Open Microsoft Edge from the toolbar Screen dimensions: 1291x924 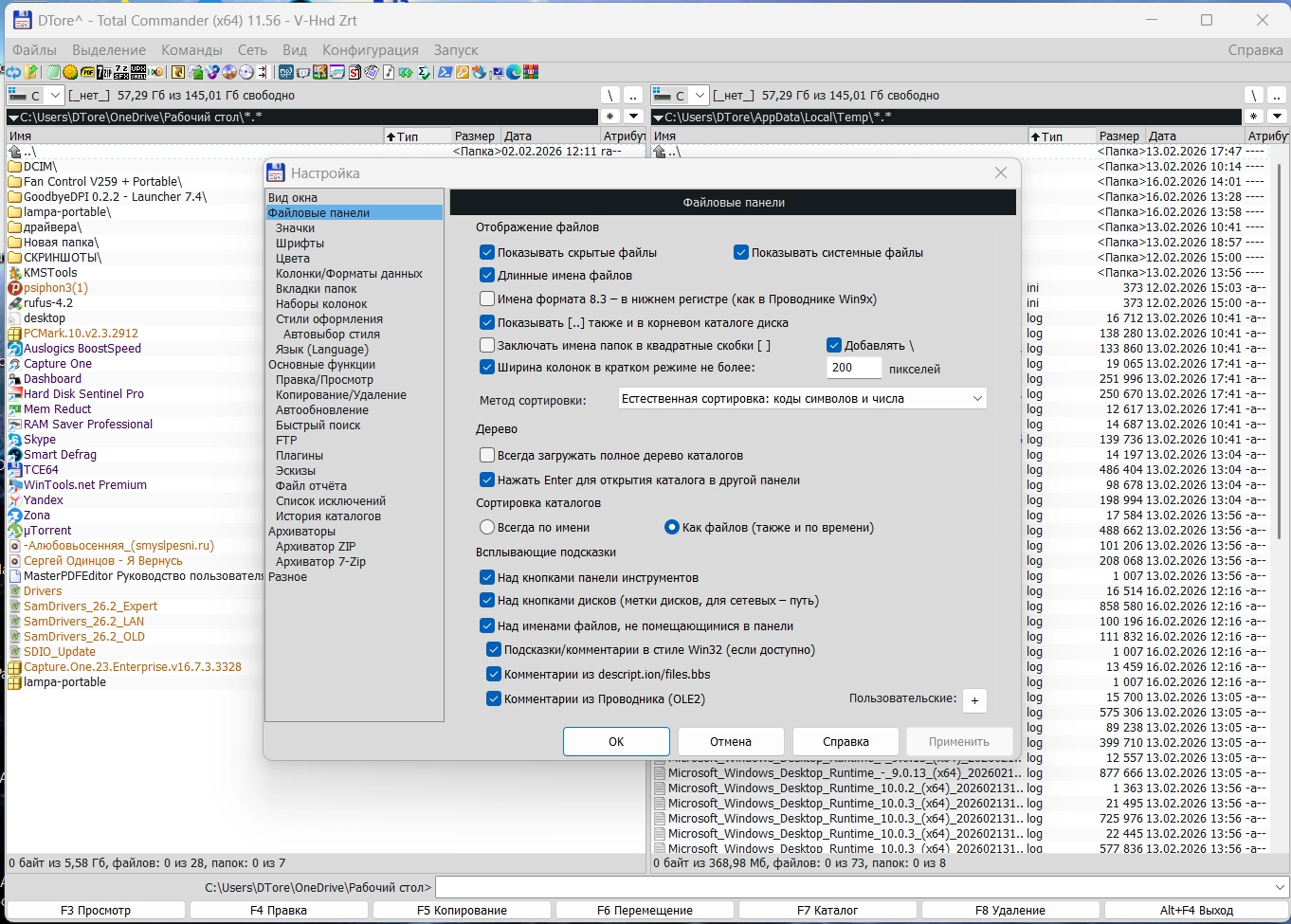click(514, 72)
